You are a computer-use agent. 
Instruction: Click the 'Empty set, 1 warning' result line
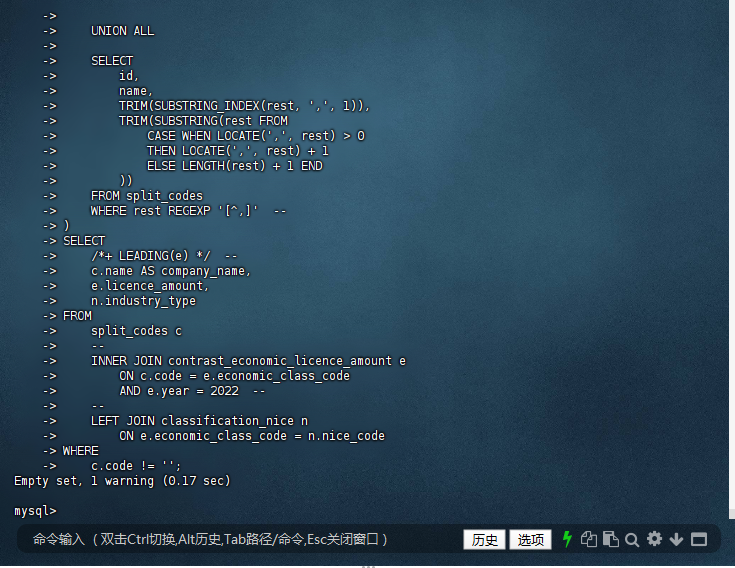122,481
